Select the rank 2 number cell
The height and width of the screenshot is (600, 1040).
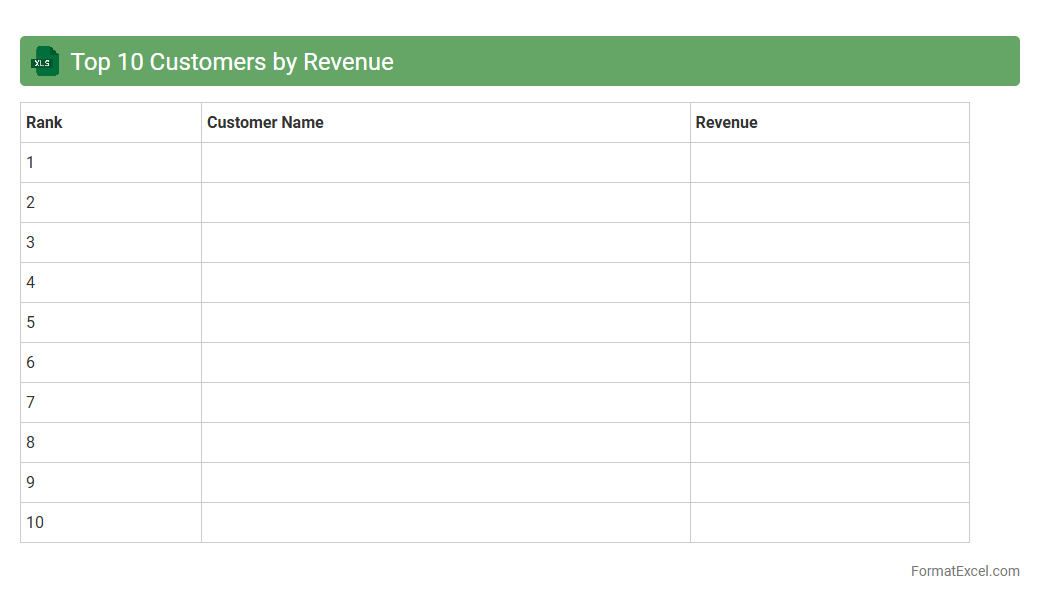110,202
